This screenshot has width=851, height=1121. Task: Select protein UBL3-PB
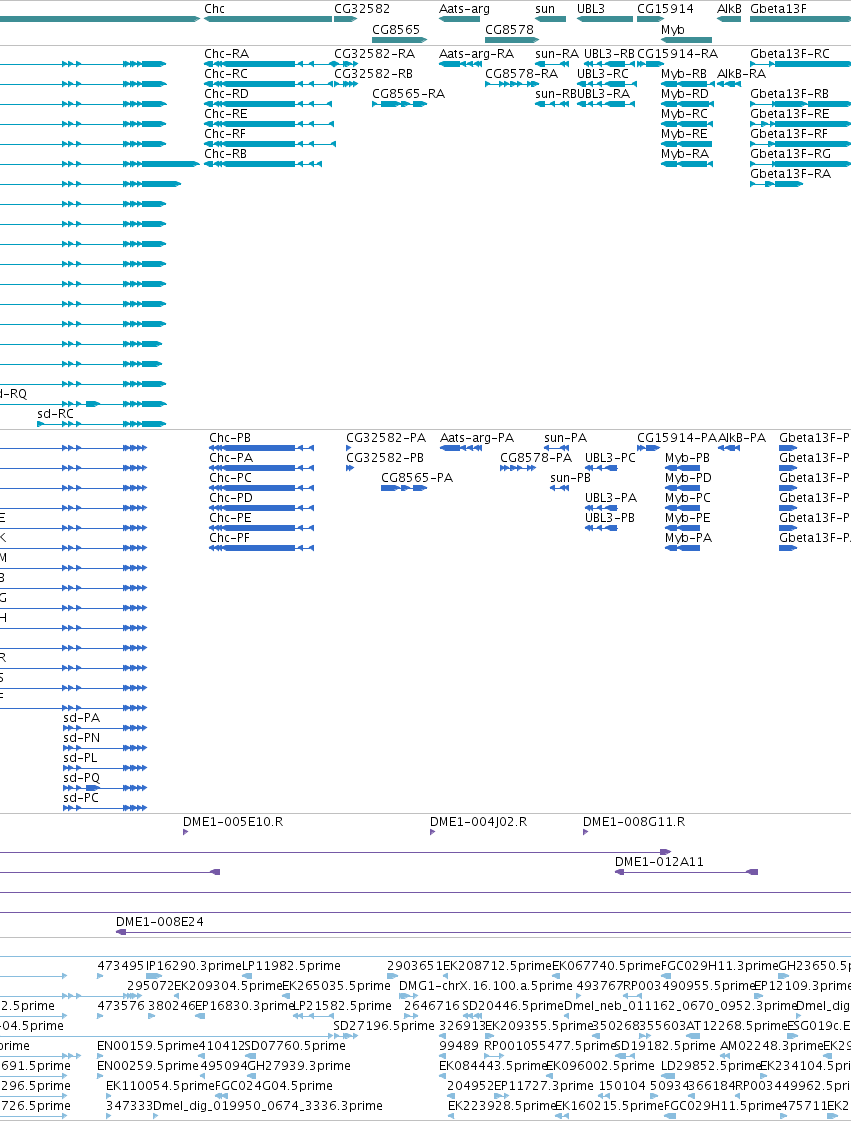[x=610, y=518]
